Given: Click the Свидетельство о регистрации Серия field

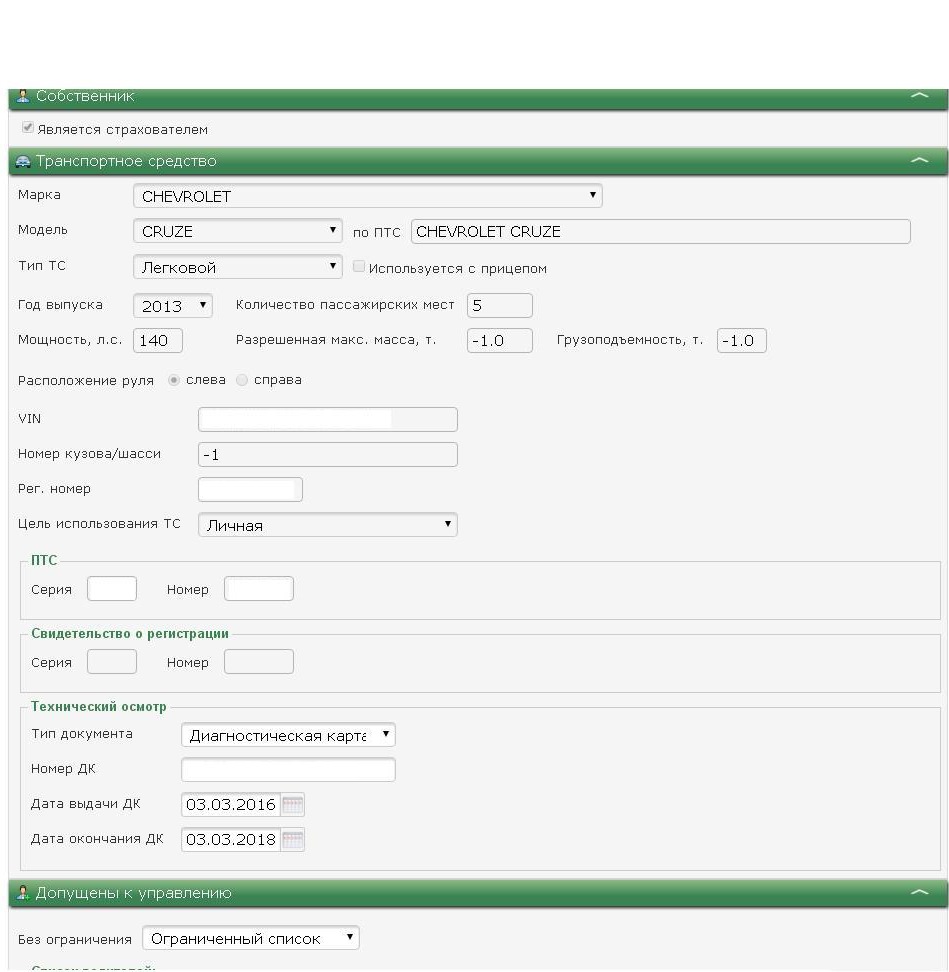Looking at the screenshot, I should click(112, 662).
